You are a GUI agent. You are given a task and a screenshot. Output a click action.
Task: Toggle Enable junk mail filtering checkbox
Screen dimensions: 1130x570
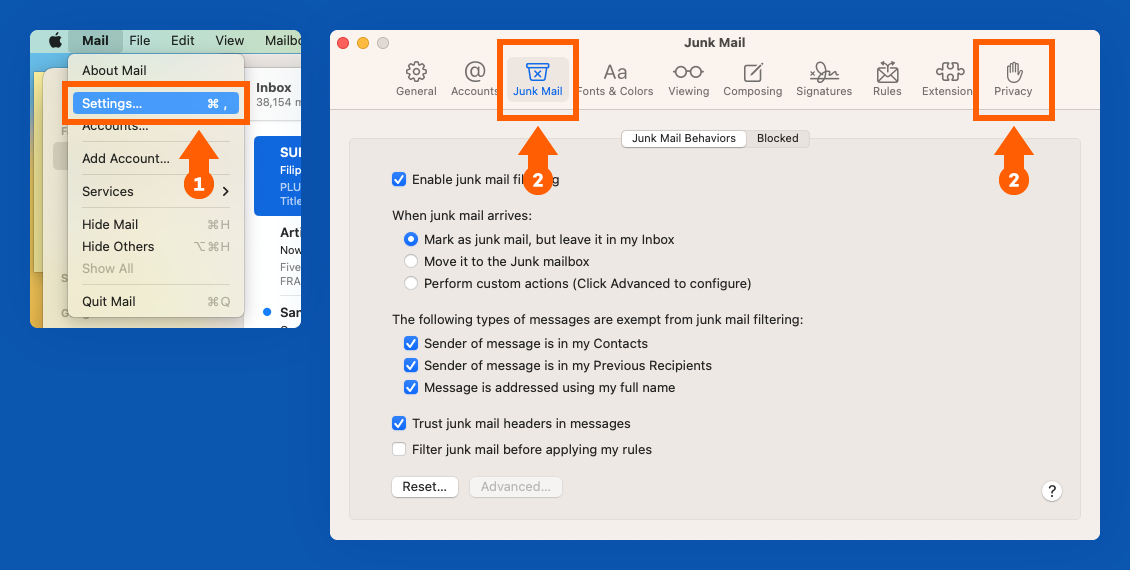399,179
